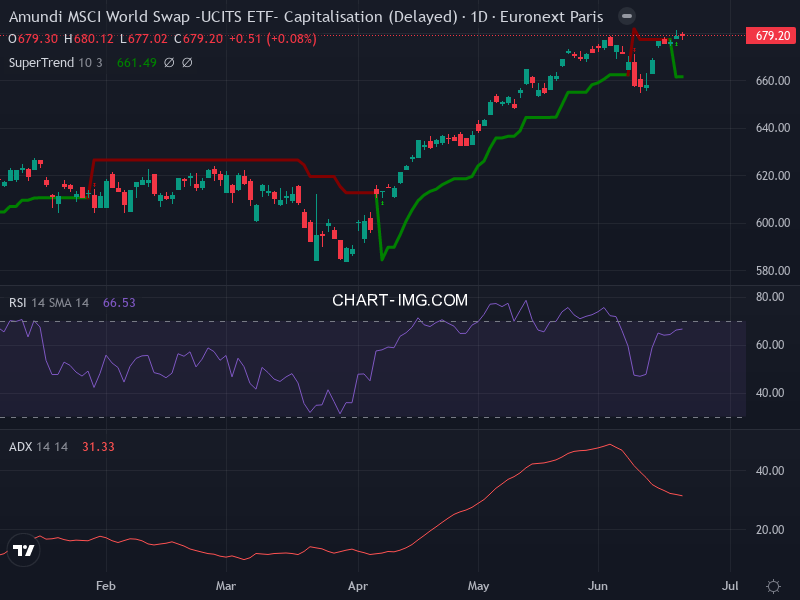This screenshot has height=600, width=800.
Task: Click the change value +0.51 (+0.08%)
Action: pos(272,39)
